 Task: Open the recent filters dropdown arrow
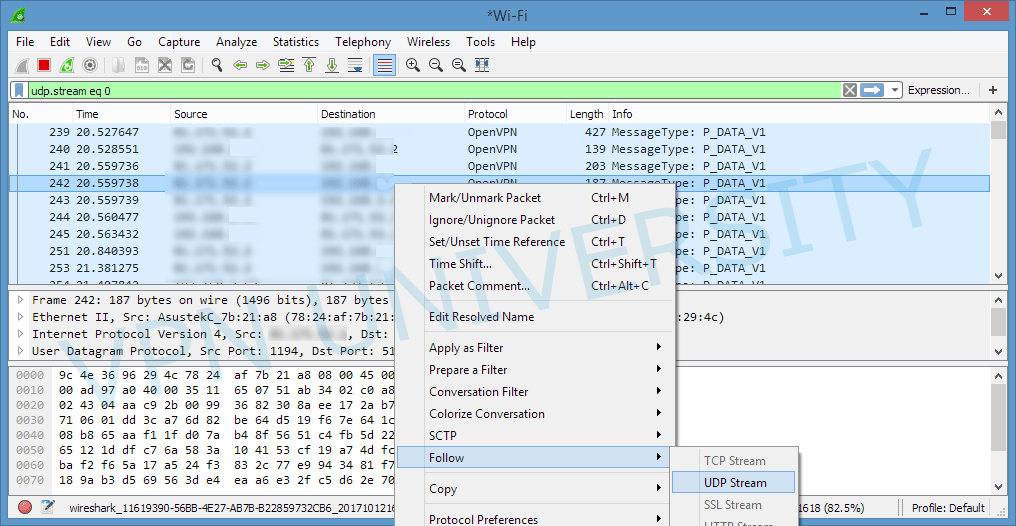895,91
